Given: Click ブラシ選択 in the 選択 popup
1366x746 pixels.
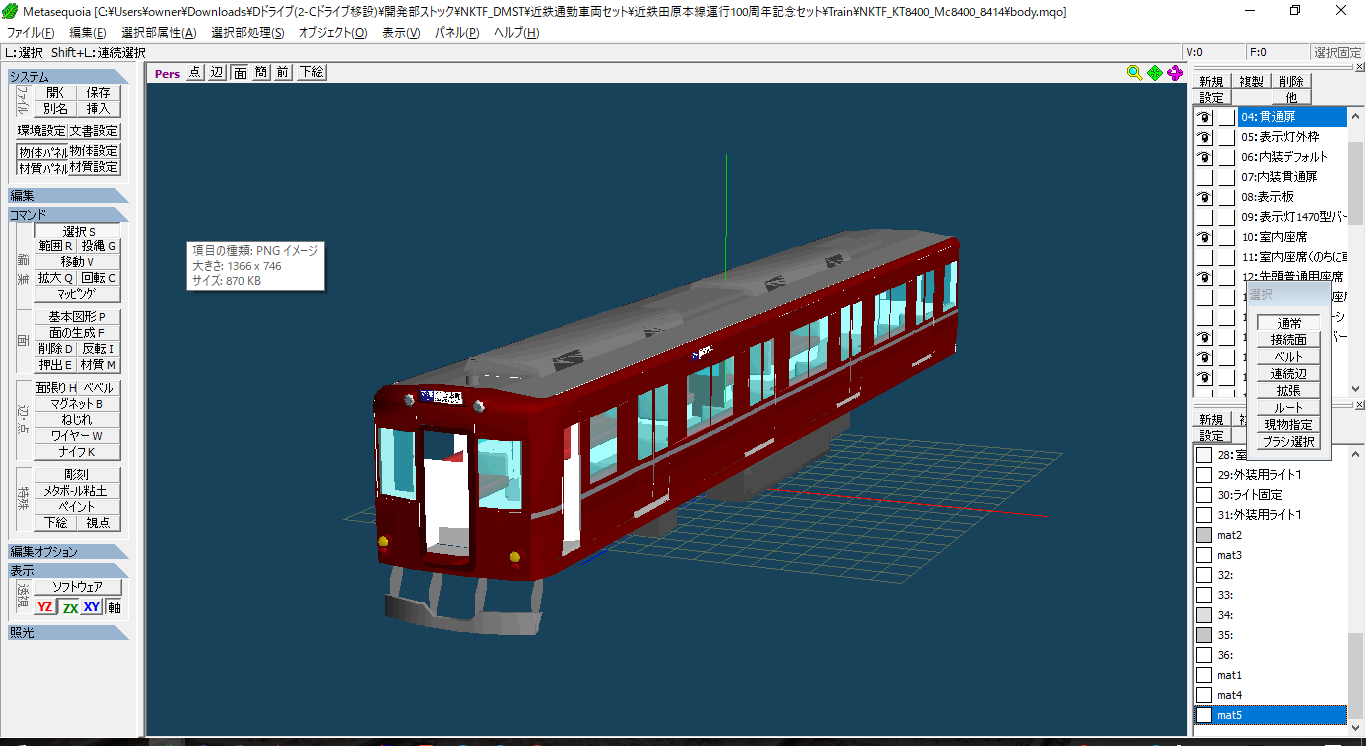Looking at the screenshot, I should click(1289, 441).
